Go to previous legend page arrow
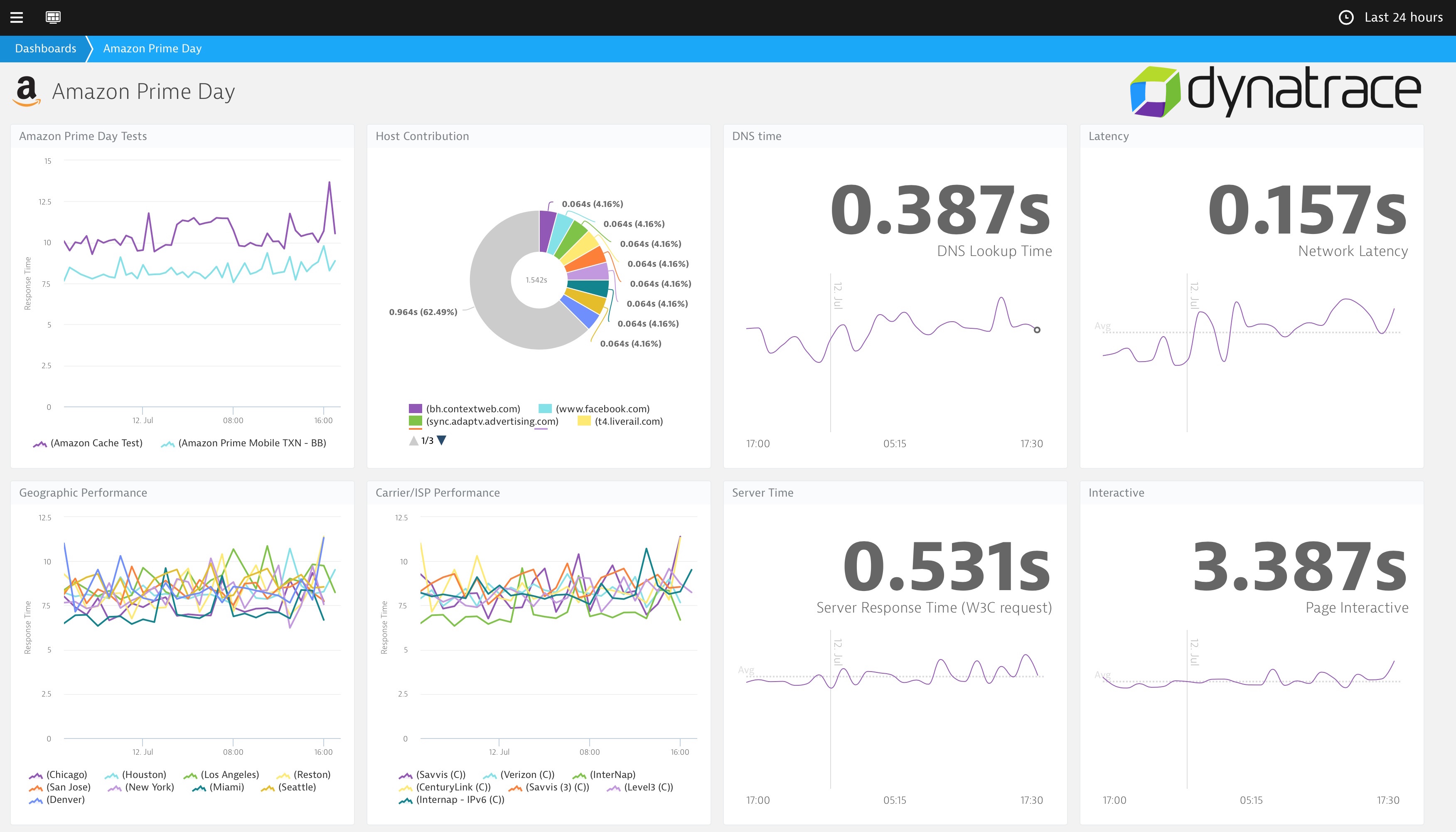This screenshot has width=1456, height=832. [x=413, y=441]
